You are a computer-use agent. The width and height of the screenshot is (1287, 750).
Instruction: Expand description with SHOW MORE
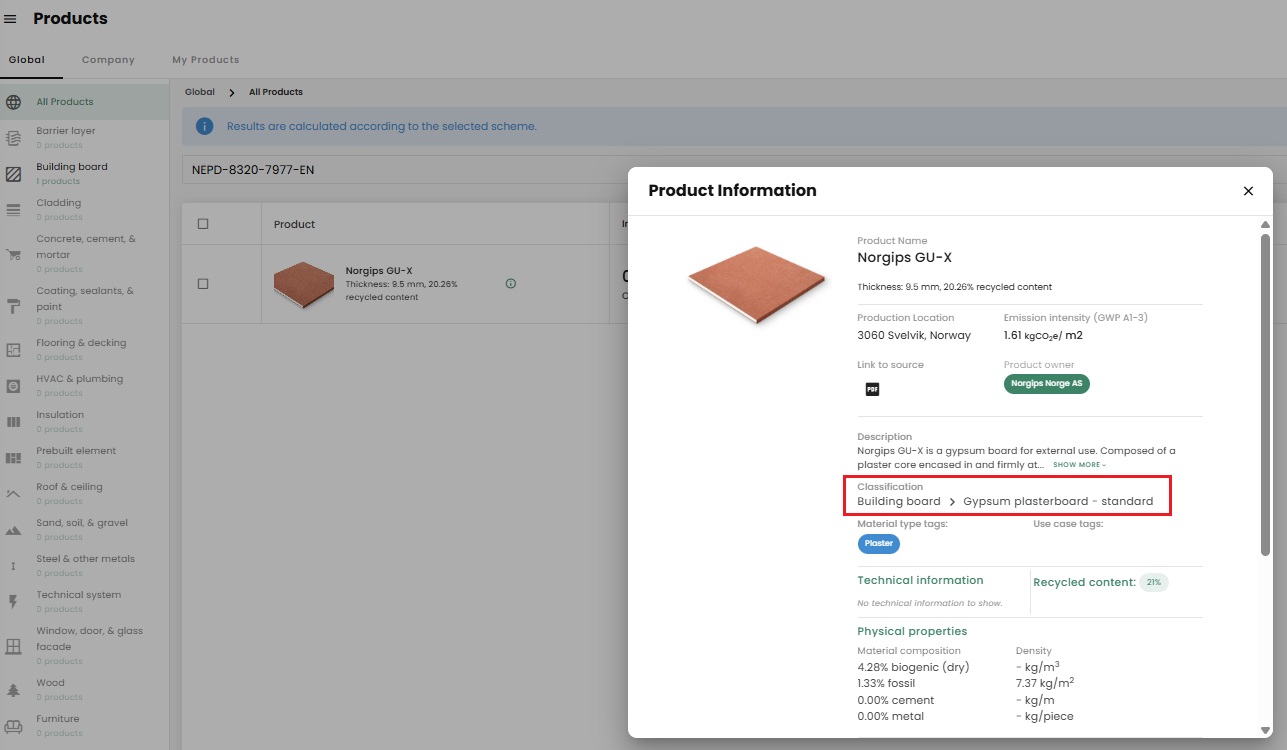(1078, 465)
